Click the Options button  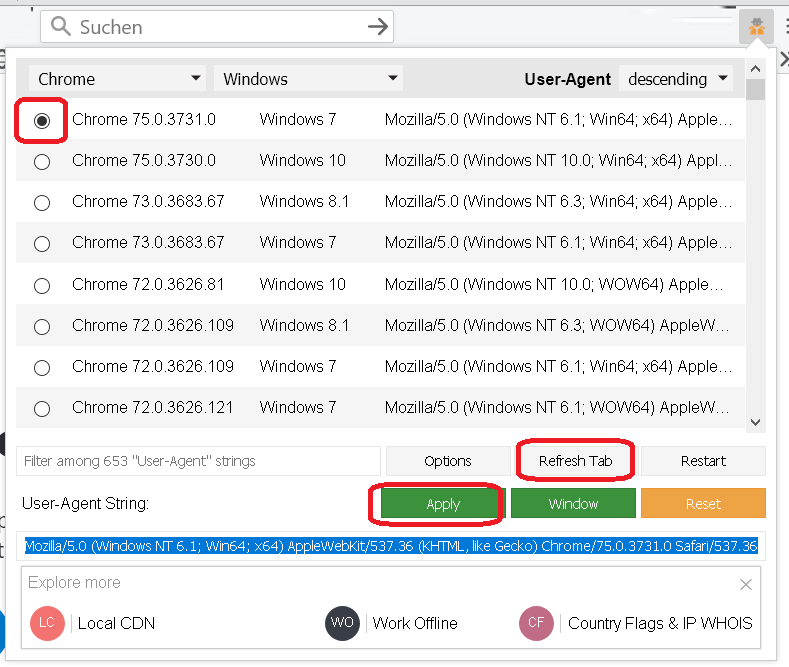point(448,461)
